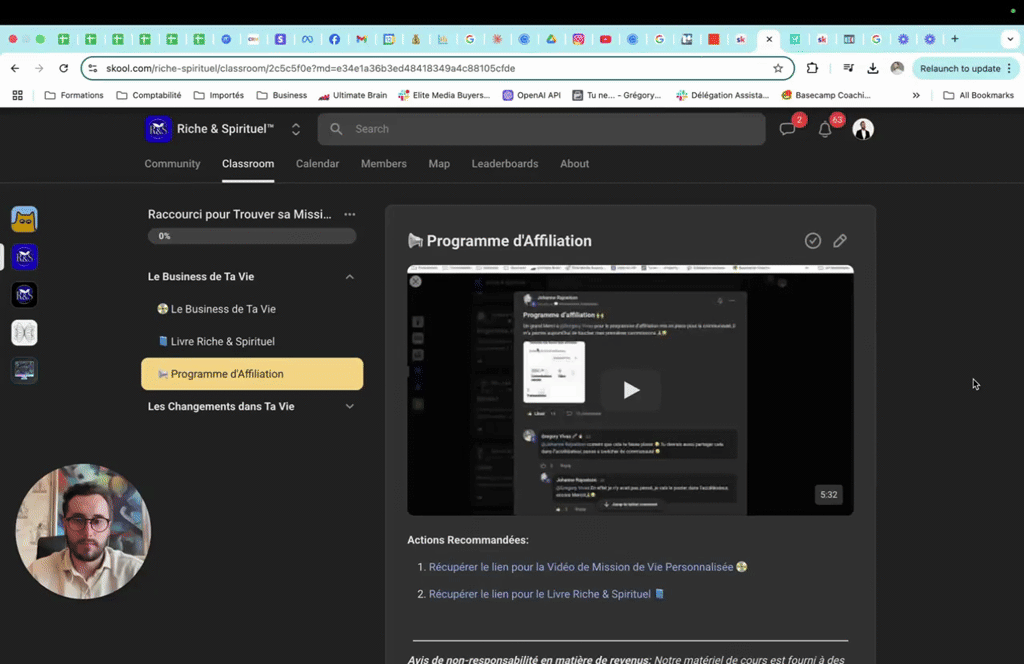Click the webcam bubble overlay
This screenshot has width=1024, height=664.
pyautogui.click(x=83, y=531)
